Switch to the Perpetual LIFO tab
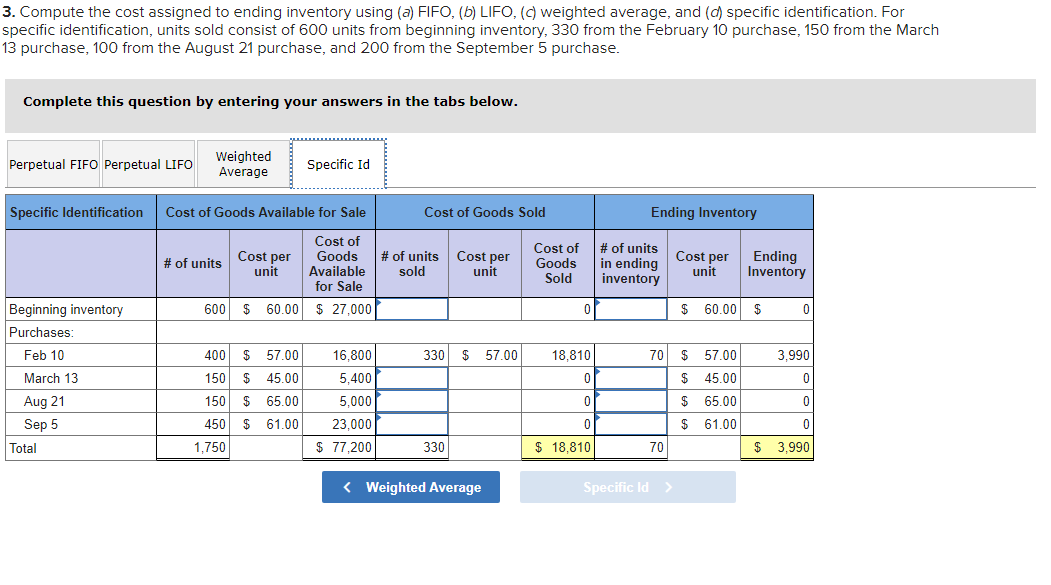 [147, 163]
